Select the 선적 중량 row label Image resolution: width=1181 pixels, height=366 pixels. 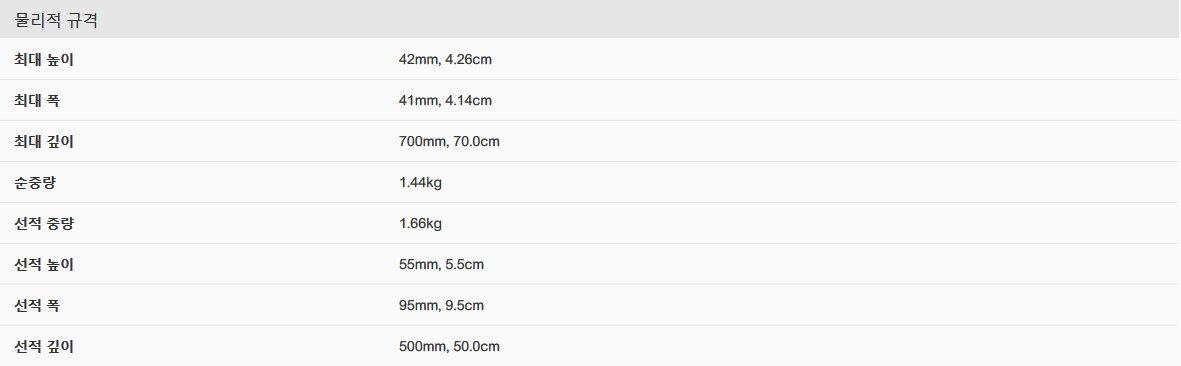click(x=44, y=223)
